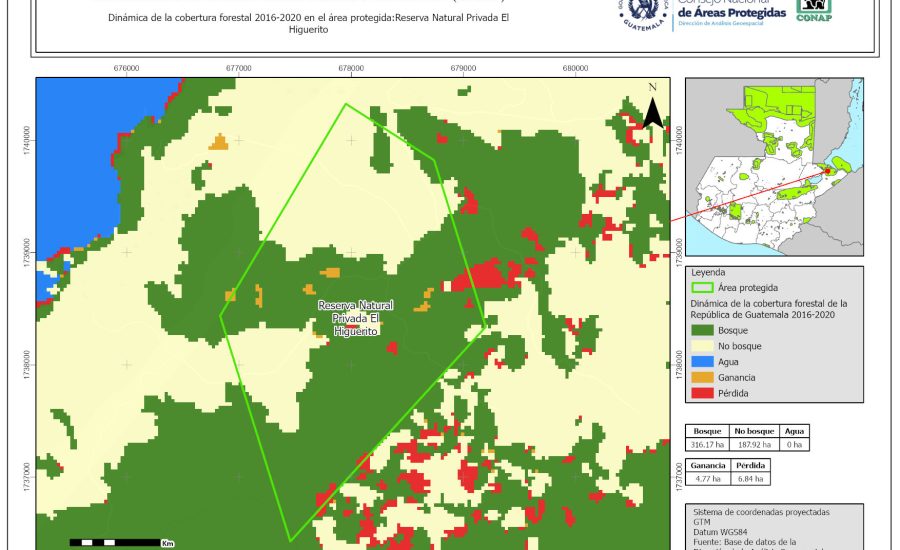Click the north arrow on the map
The image size is (900, 550).
click(652, 108)
